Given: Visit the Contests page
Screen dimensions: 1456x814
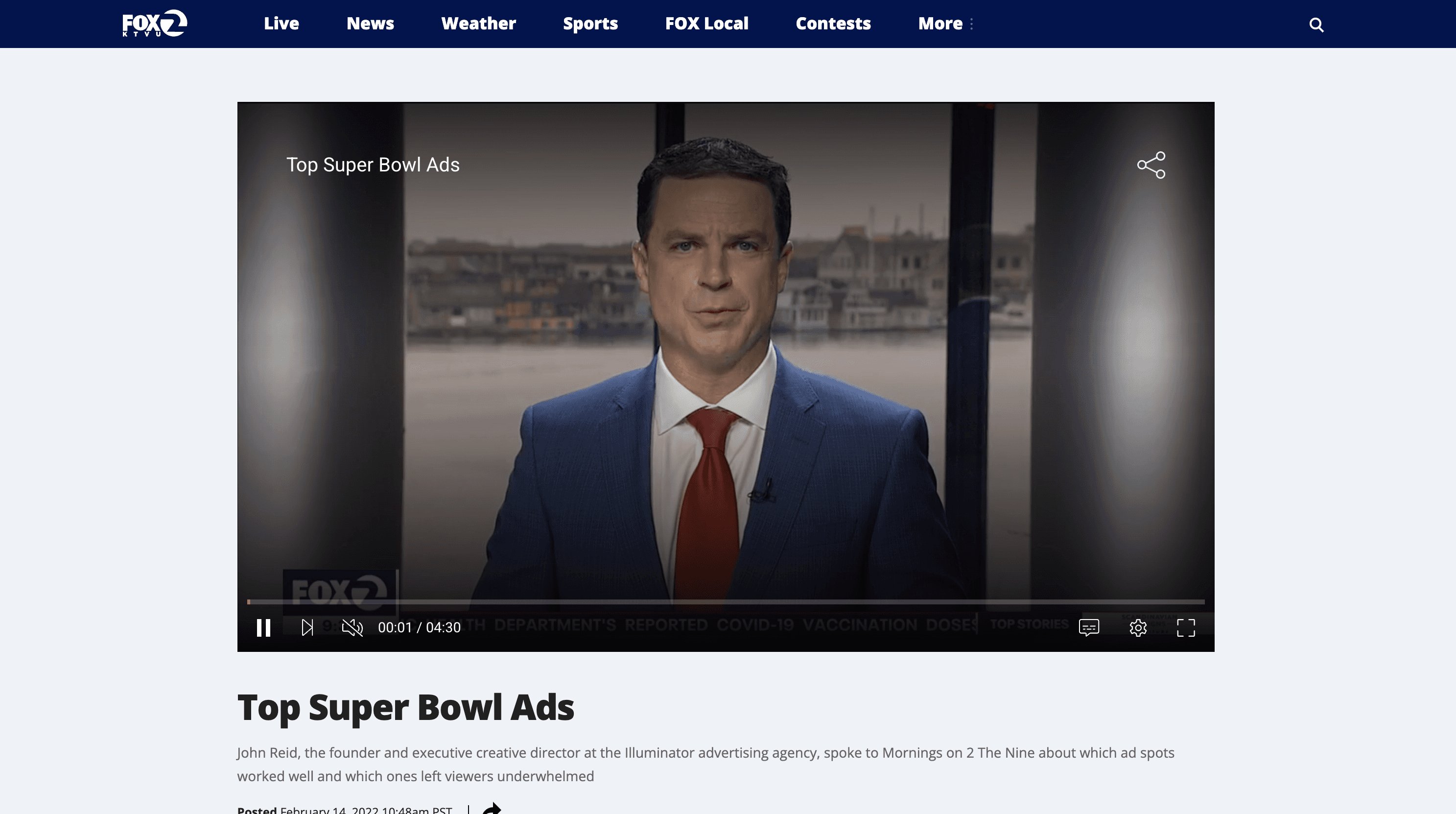Looking at the screenshot, I should coord(834,23).
